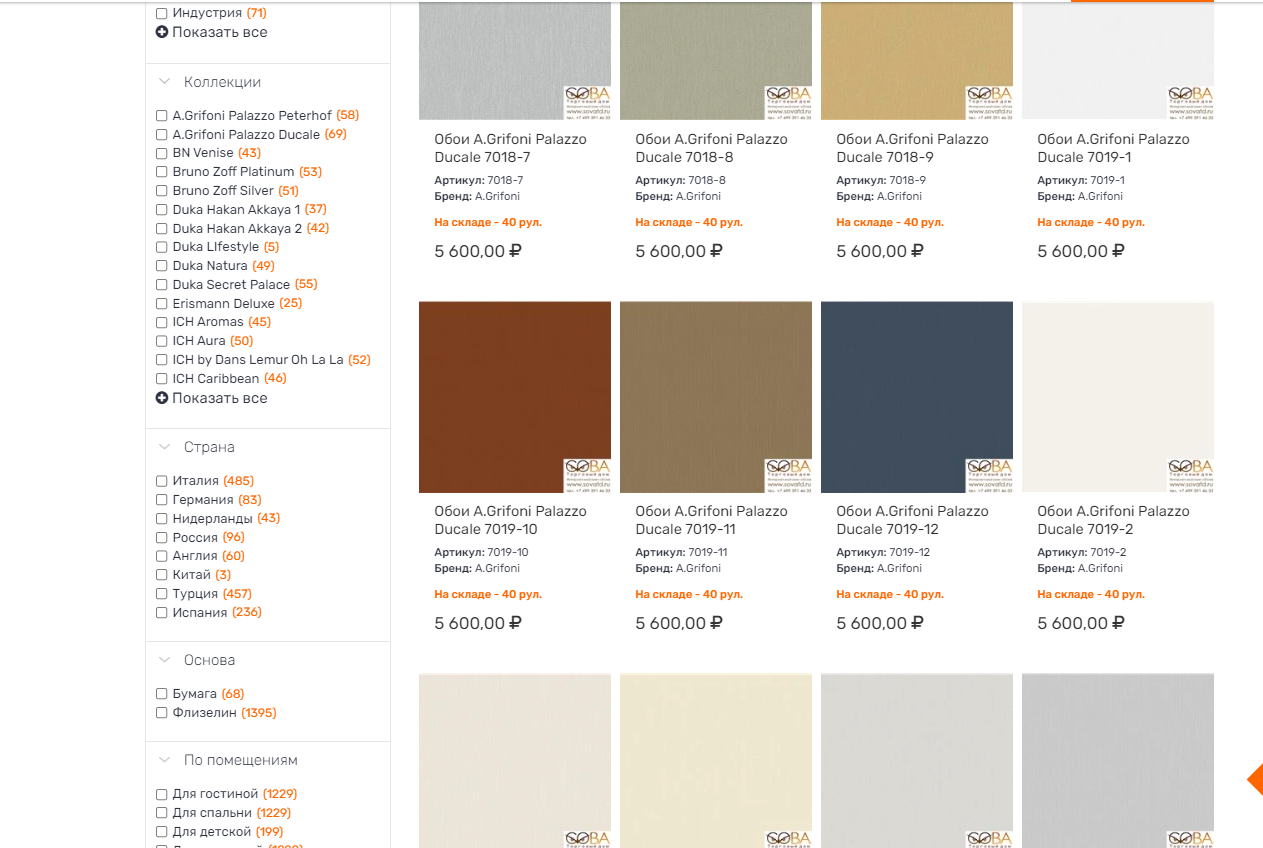This screenshot has height=848, width=1263.
Task: Click stock status under 7019-12 product
Action: point(890,594)
